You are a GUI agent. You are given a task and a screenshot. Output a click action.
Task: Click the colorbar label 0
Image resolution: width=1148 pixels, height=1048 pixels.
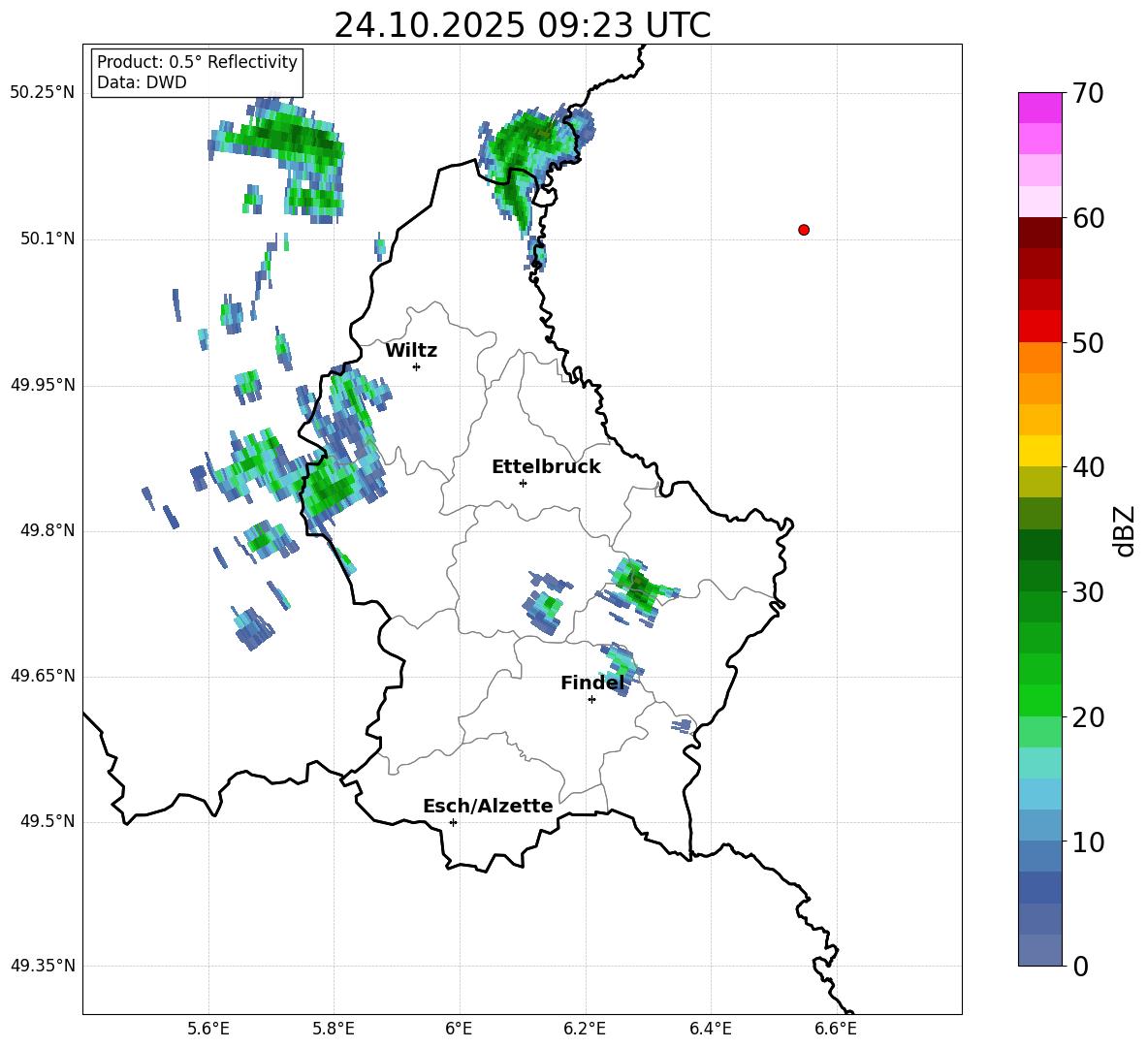(1080, 966)
